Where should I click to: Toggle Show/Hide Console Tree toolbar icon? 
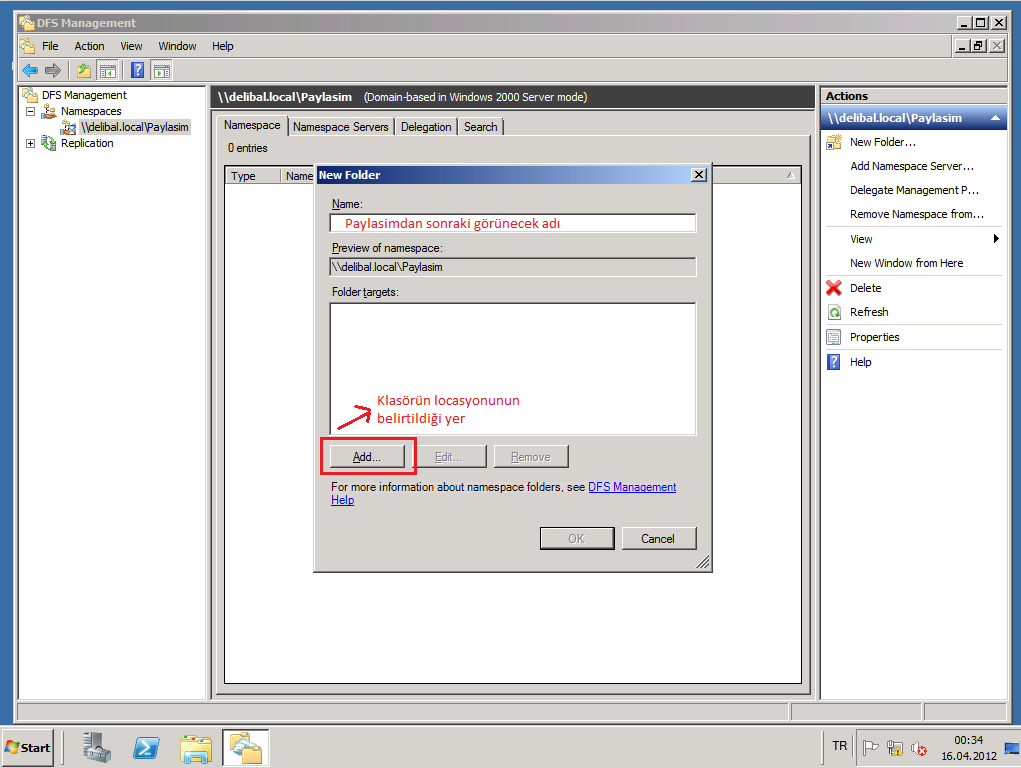(x=107, y=70)
